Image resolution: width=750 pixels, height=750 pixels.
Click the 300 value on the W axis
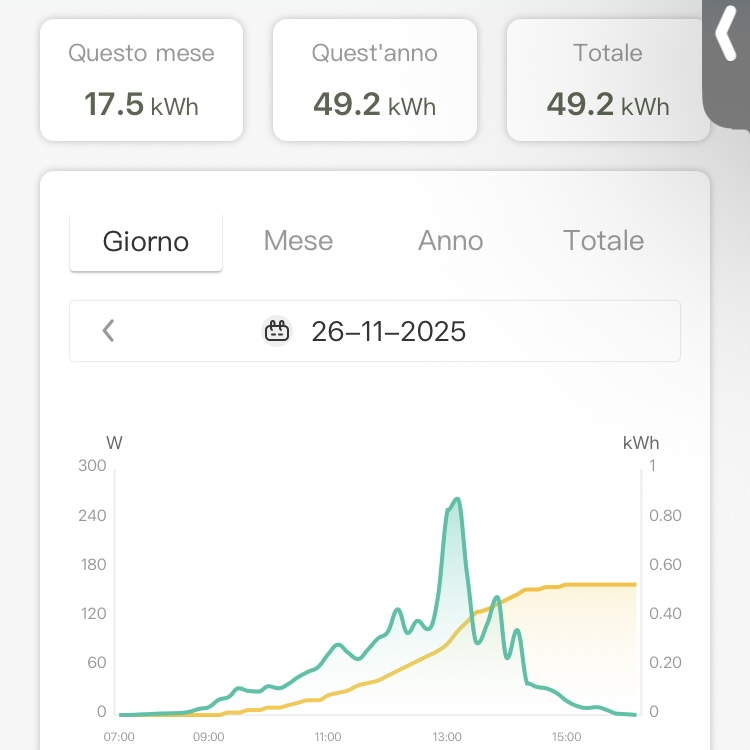[93, 465]
